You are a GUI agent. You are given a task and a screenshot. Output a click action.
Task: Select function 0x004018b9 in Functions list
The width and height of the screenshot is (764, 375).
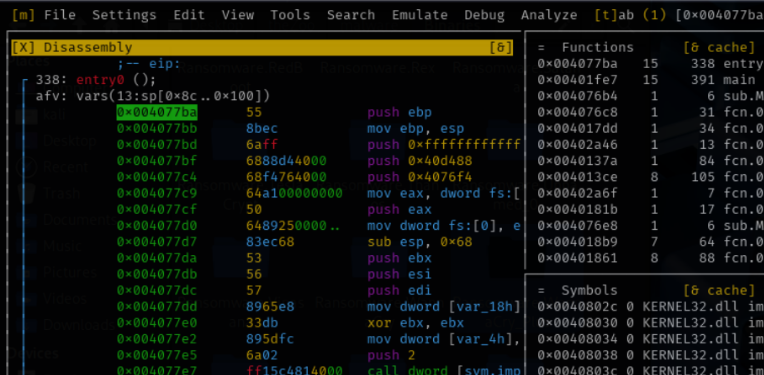pos(650,242)
